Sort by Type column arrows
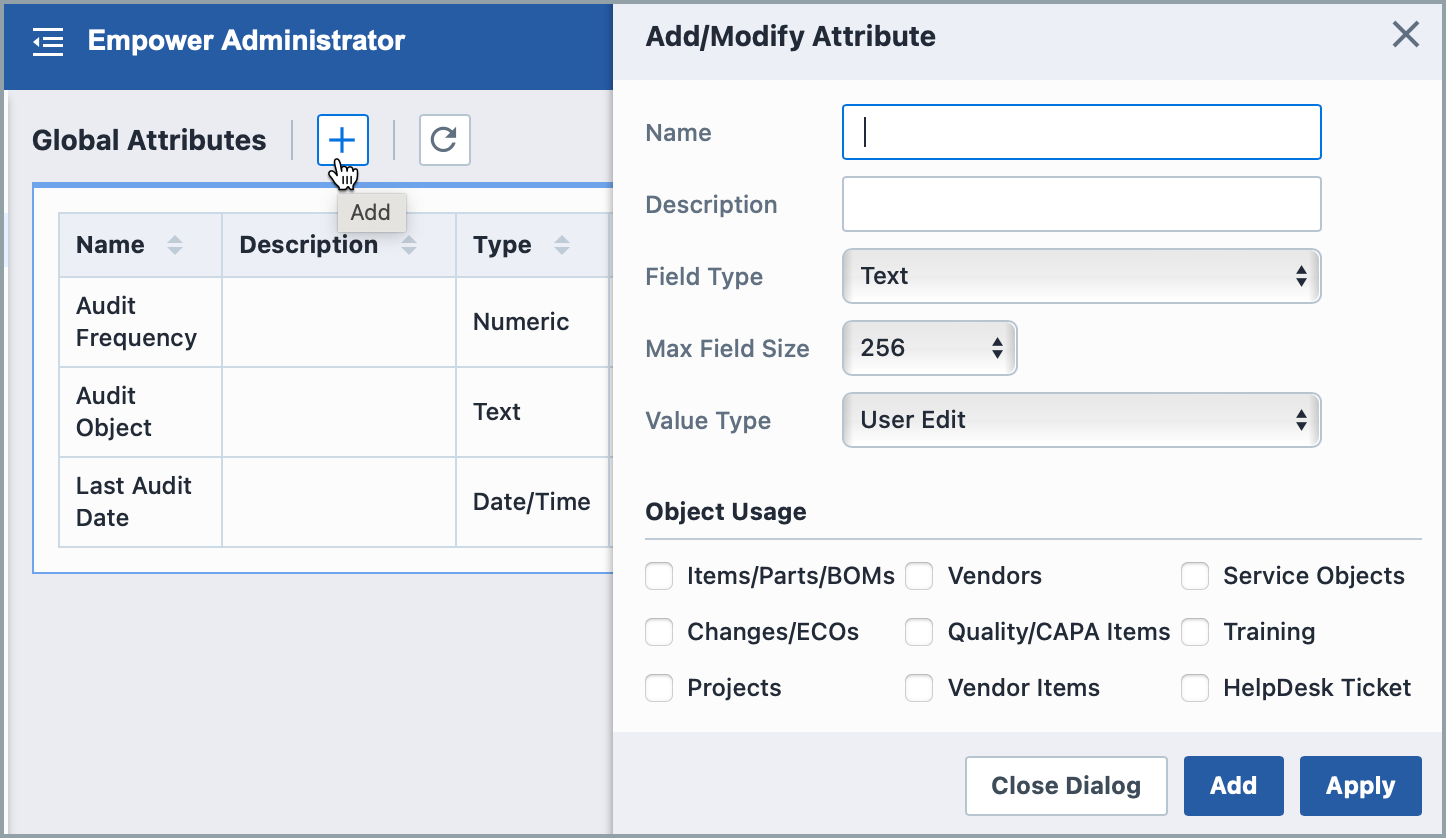The height and width of the screenshot is (838, 1446). tap(562, 245)
